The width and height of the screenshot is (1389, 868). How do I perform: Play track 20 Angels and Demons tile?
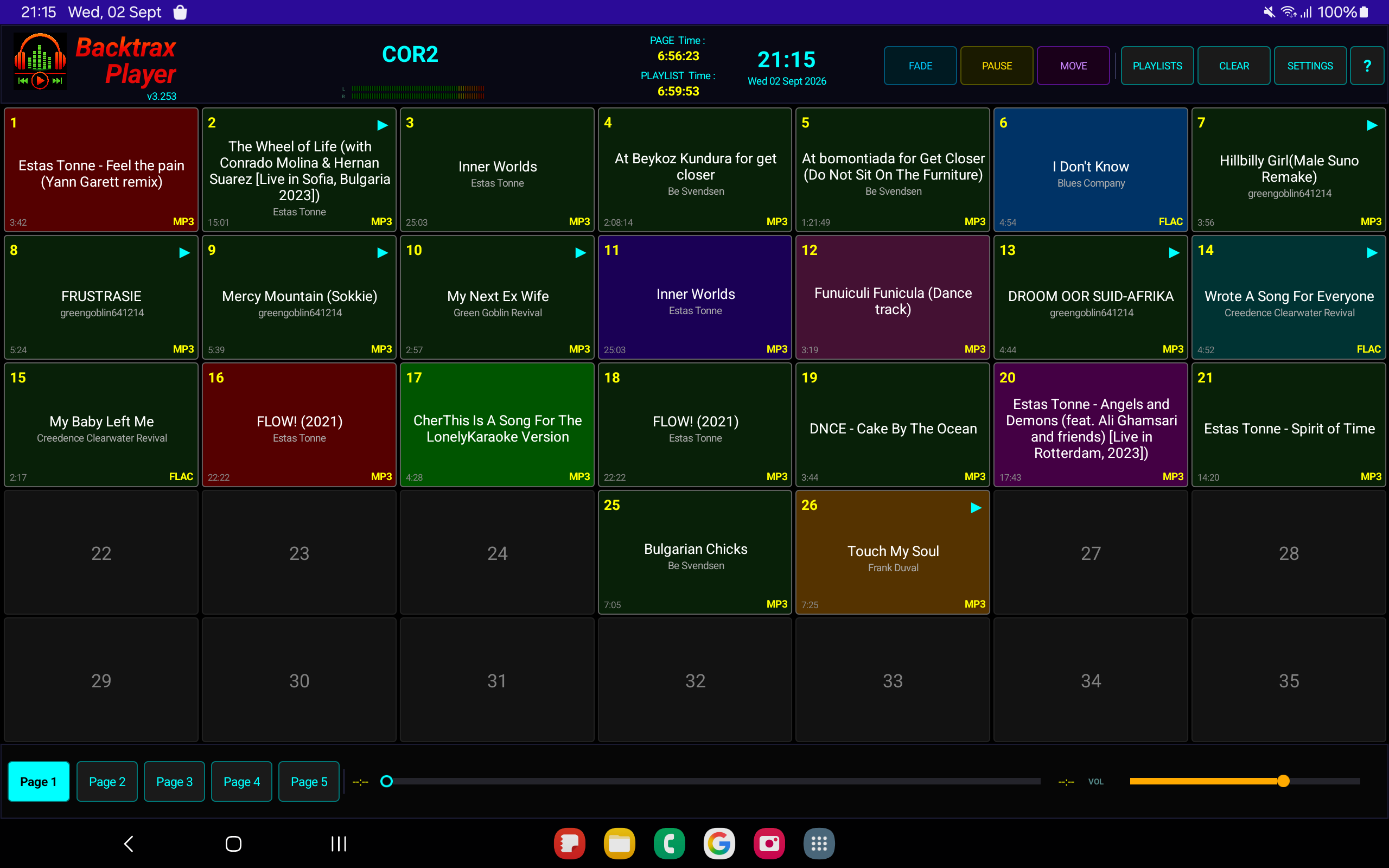click(1091, 425)
